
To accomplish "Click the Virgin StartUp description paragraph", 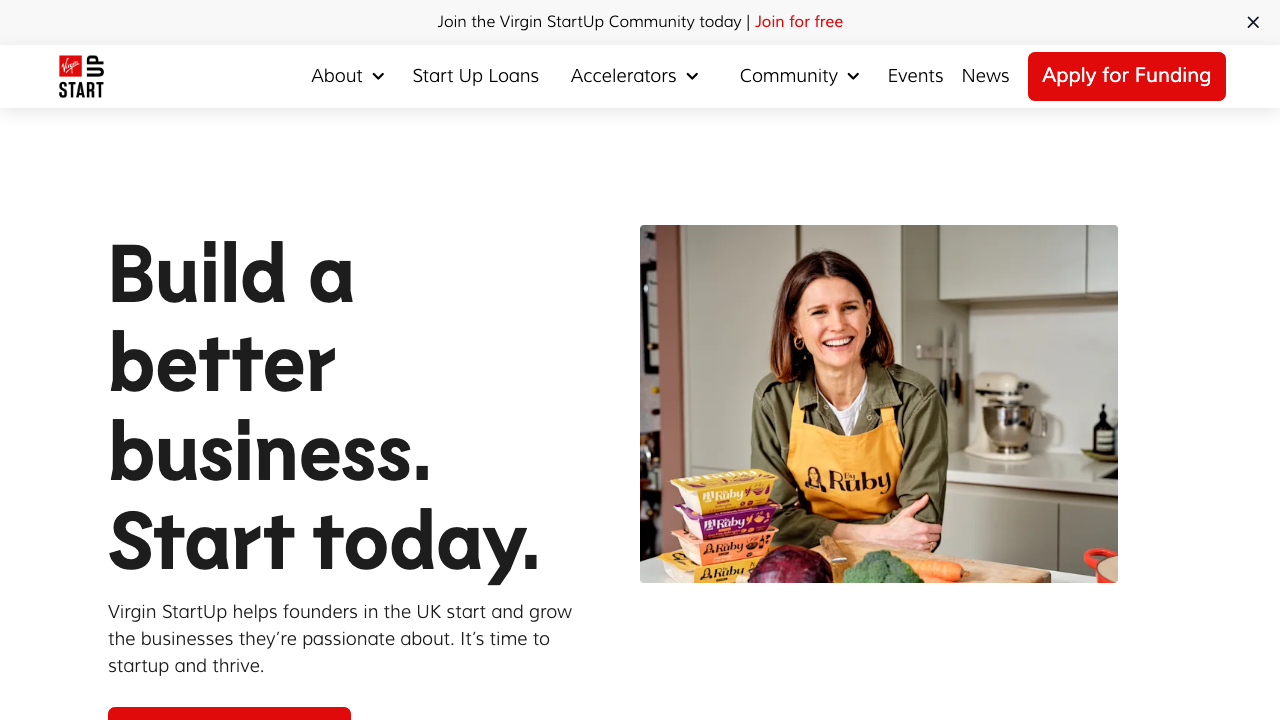I will tap(341, 638).
